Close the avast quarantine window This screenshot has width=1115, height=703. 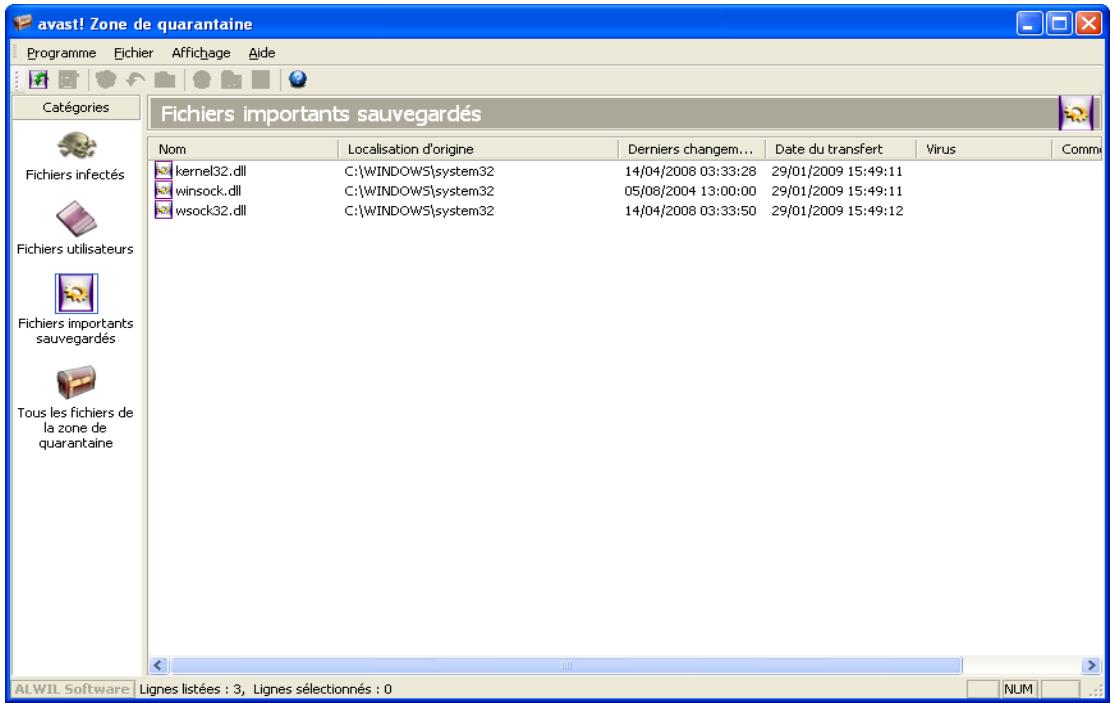(x=1089, y=23)
